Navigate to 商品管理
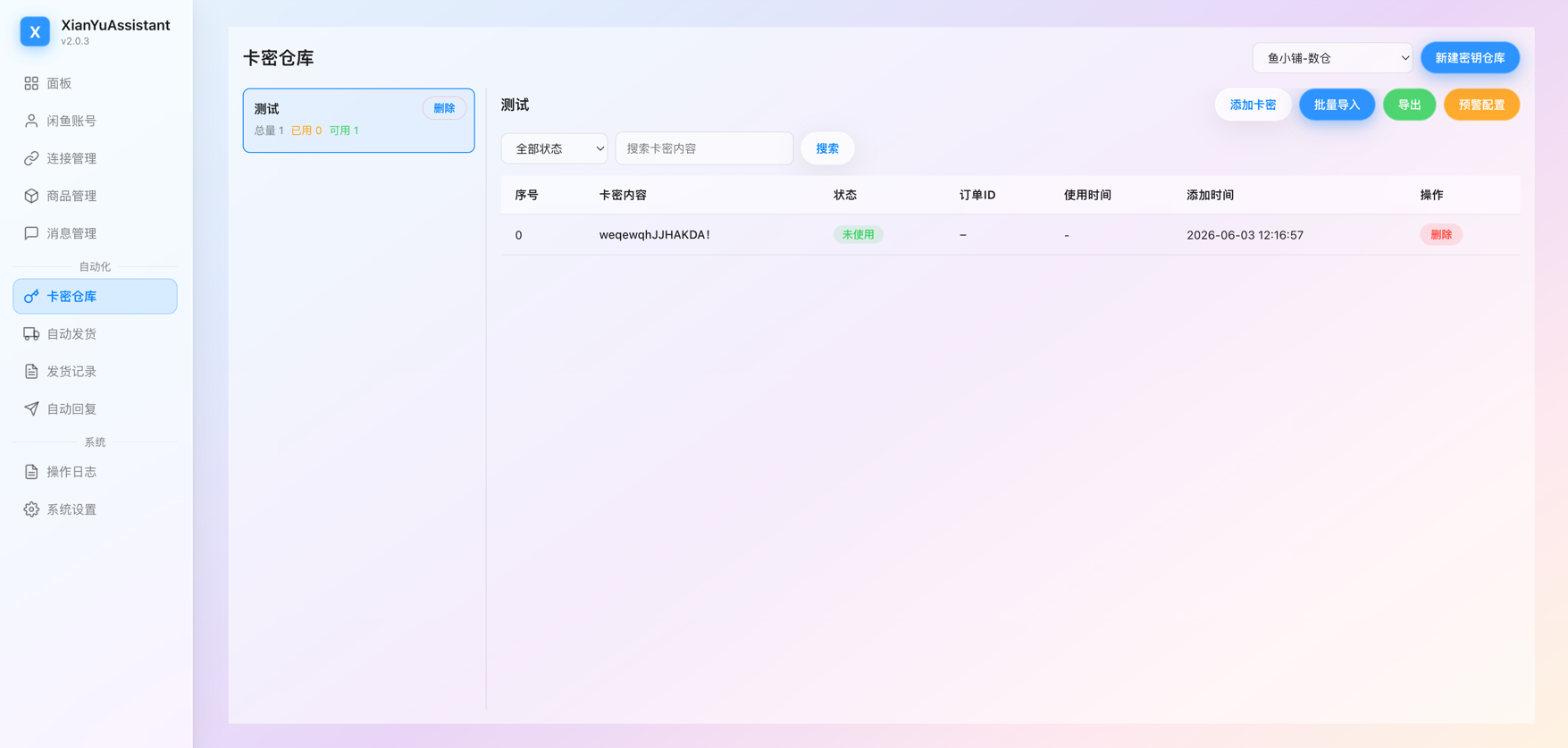 point(95,196)
